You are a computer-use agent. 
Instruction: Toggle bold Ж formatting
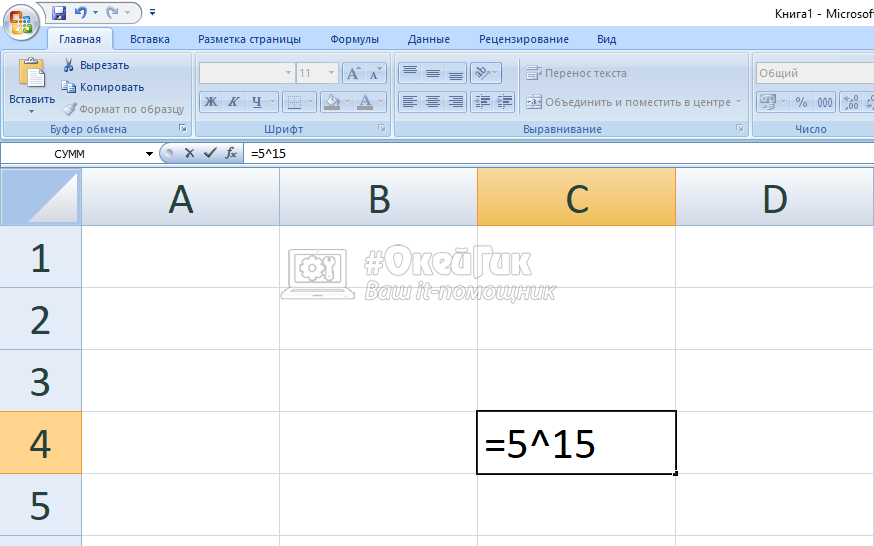pyautogui.click(x=211, y=102)
